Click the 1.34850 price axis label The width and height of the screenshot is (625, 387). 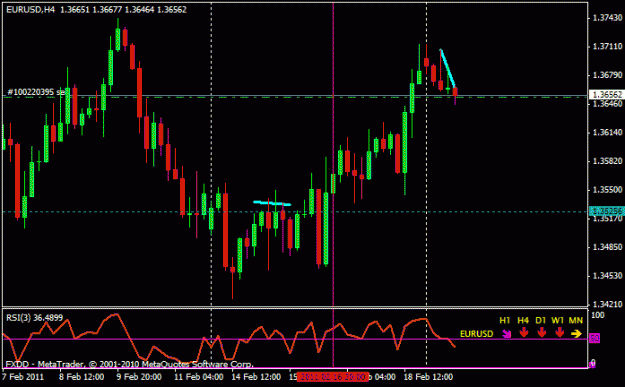click(x=607, y=247)
